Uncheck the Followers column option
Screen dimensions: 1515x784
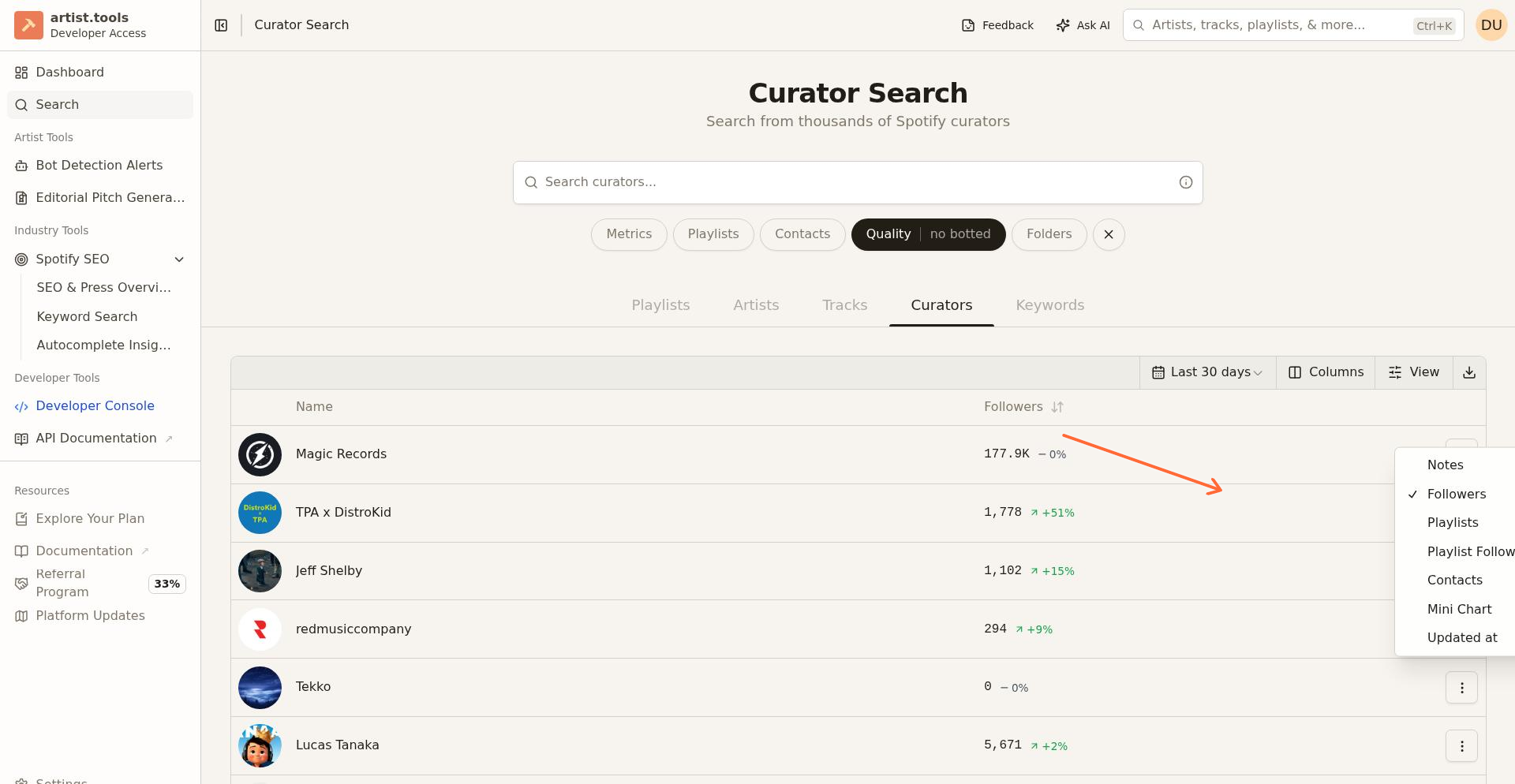(1457, 495)
